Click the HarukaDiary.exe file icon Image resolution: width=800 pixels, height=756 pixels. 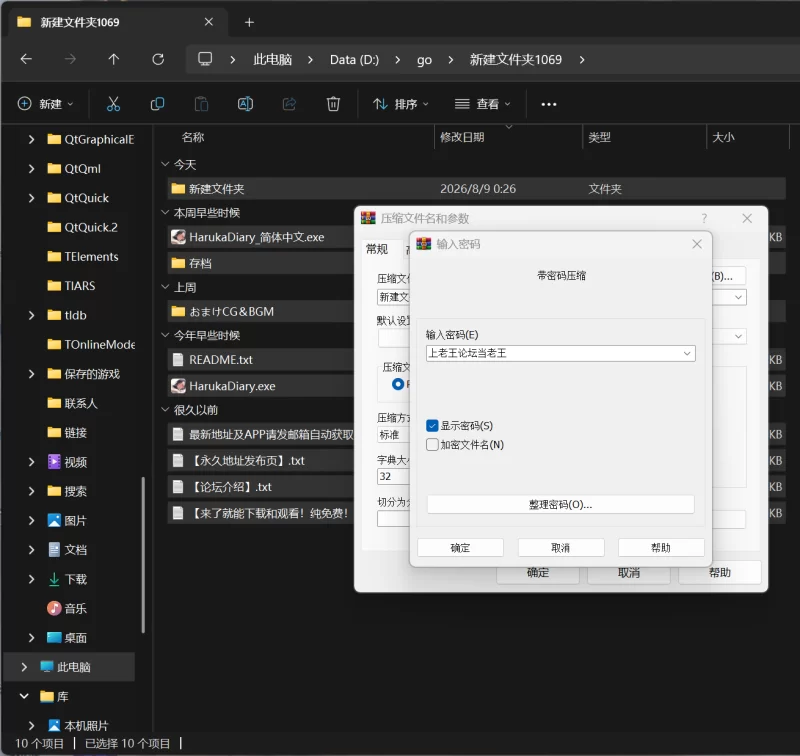coord(178,386)
